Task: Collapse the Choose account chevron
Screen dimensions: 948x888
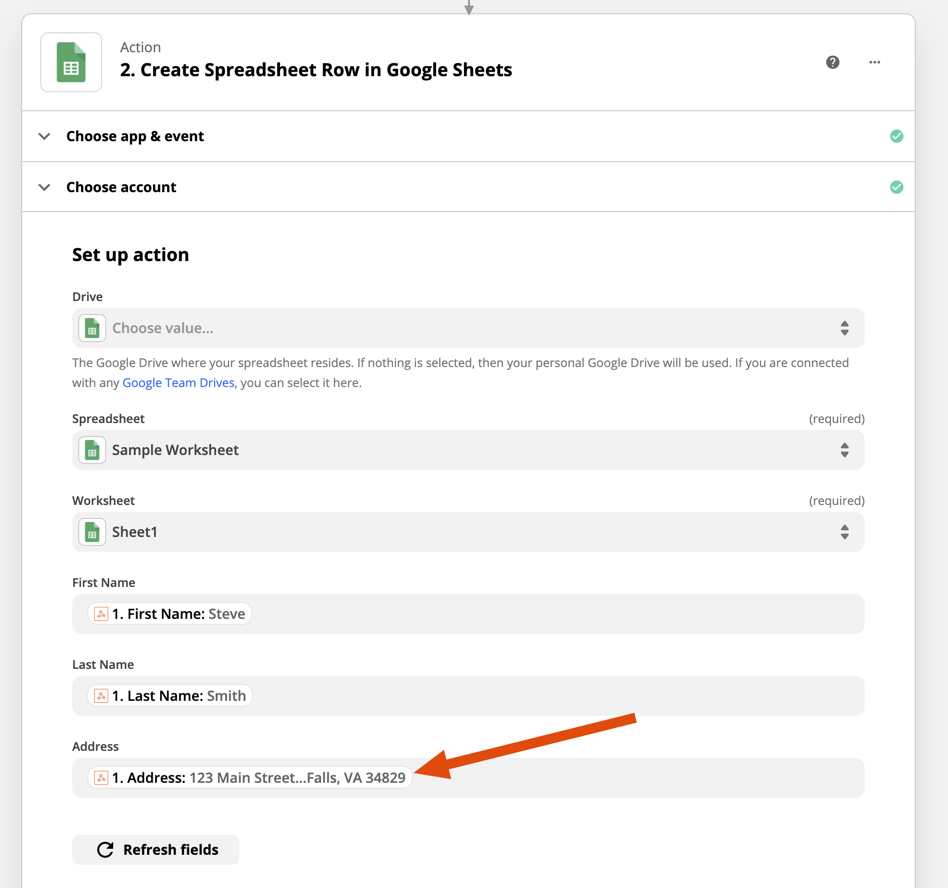Action: [x=44, y=187]
